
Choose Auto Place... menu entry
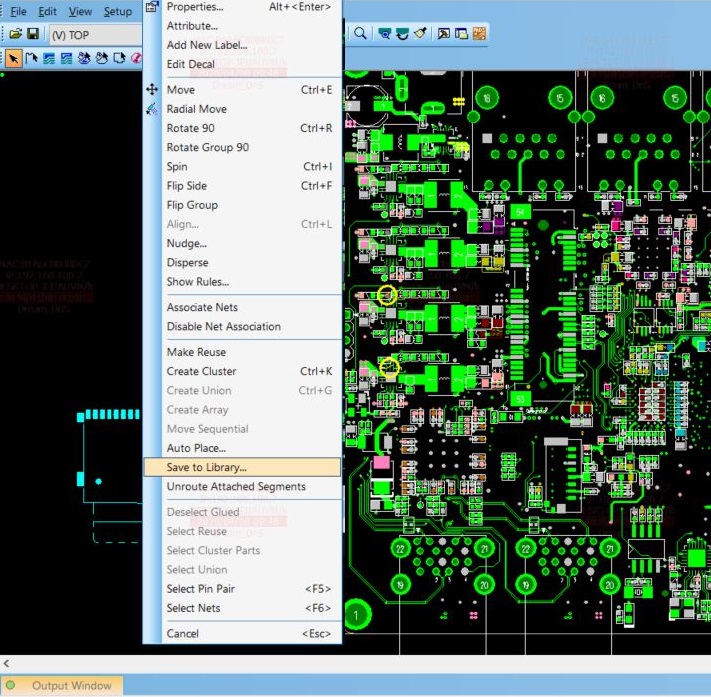click(243, 448)
